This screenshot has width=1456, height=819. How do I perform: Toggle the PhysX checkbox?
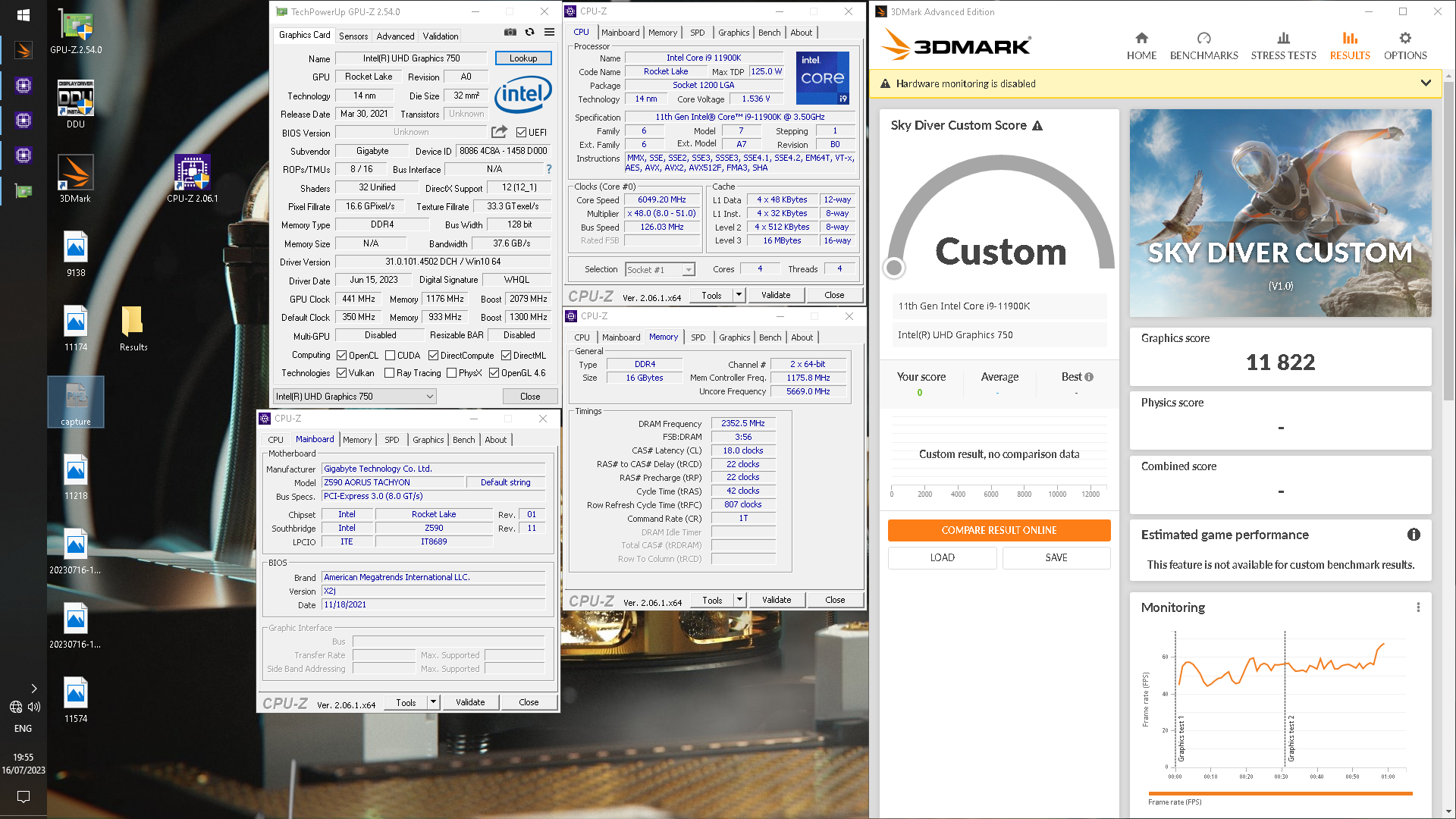[x=451, y=372]
